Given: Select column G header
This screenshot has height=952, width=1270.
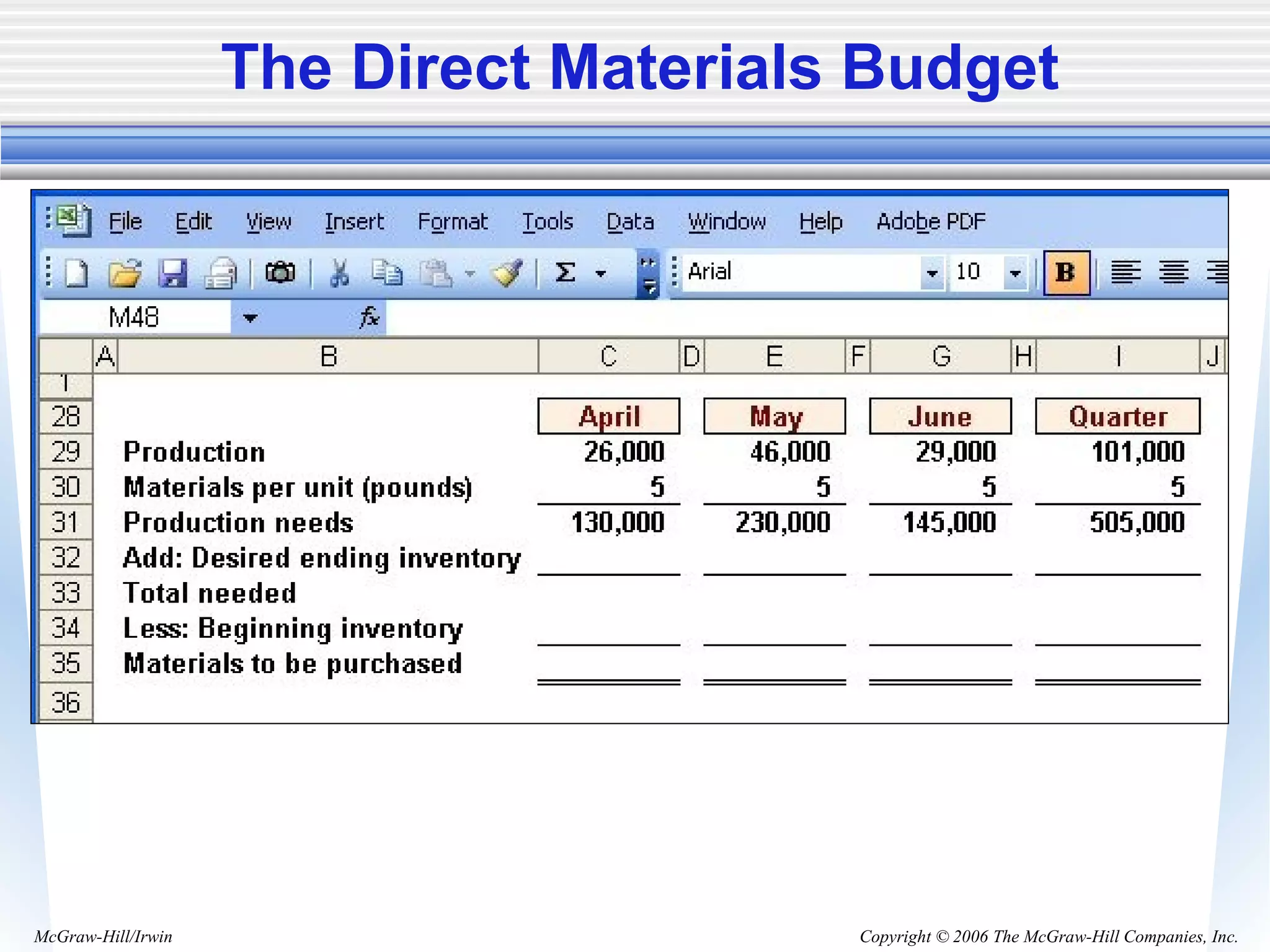Looking at the screenshot, I should click(941, 356).
